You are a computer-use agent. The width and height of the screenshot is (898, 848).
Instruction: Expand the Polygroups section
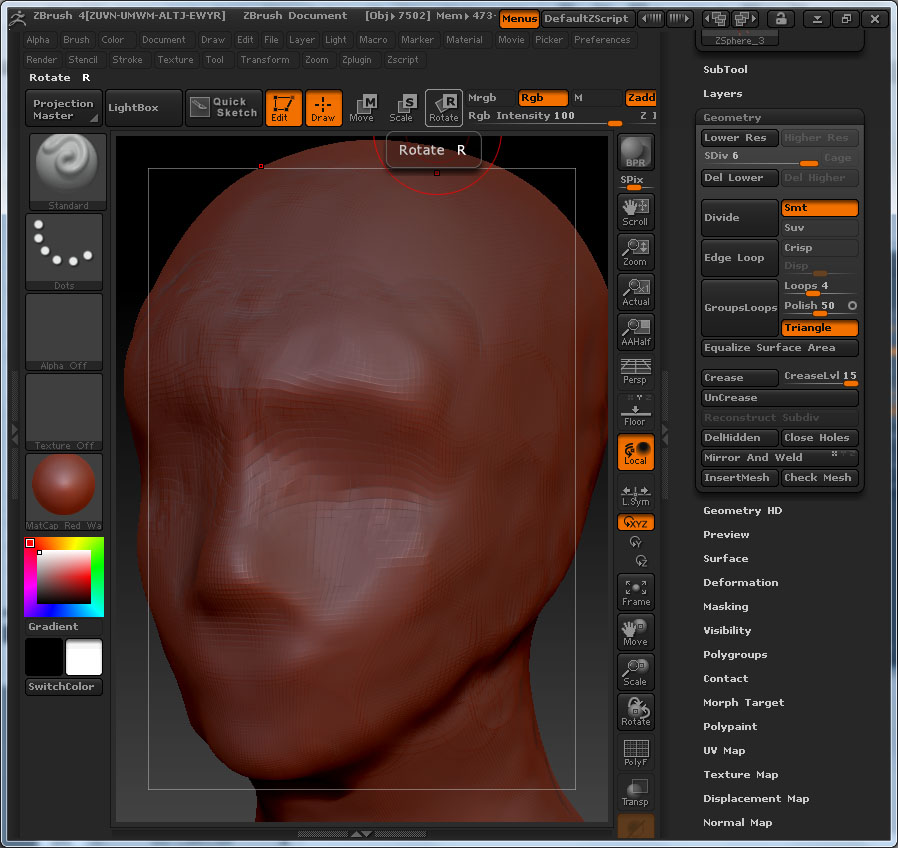(x=735, y=655)
